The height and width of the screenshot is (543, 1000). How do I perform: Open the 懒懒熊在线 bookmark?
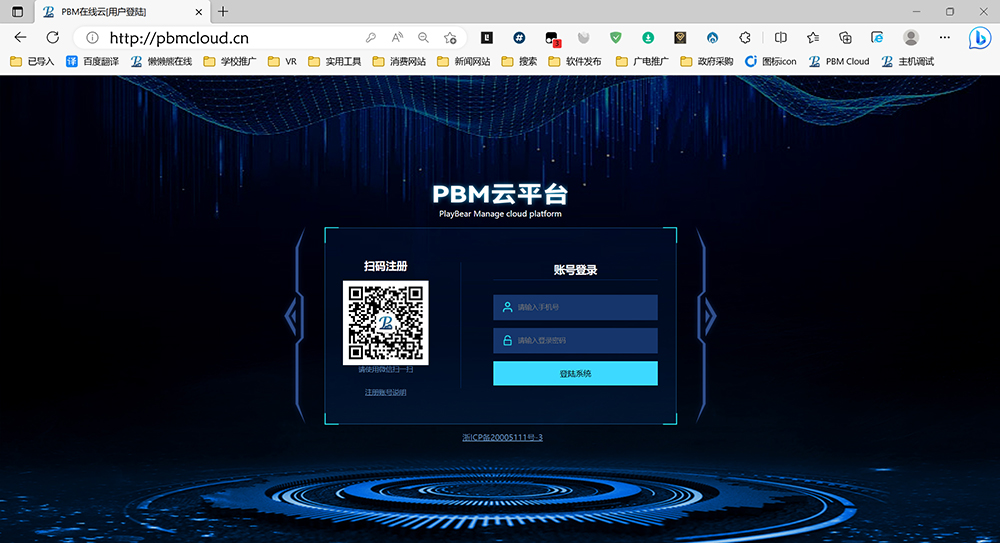(x=161, y=61)
